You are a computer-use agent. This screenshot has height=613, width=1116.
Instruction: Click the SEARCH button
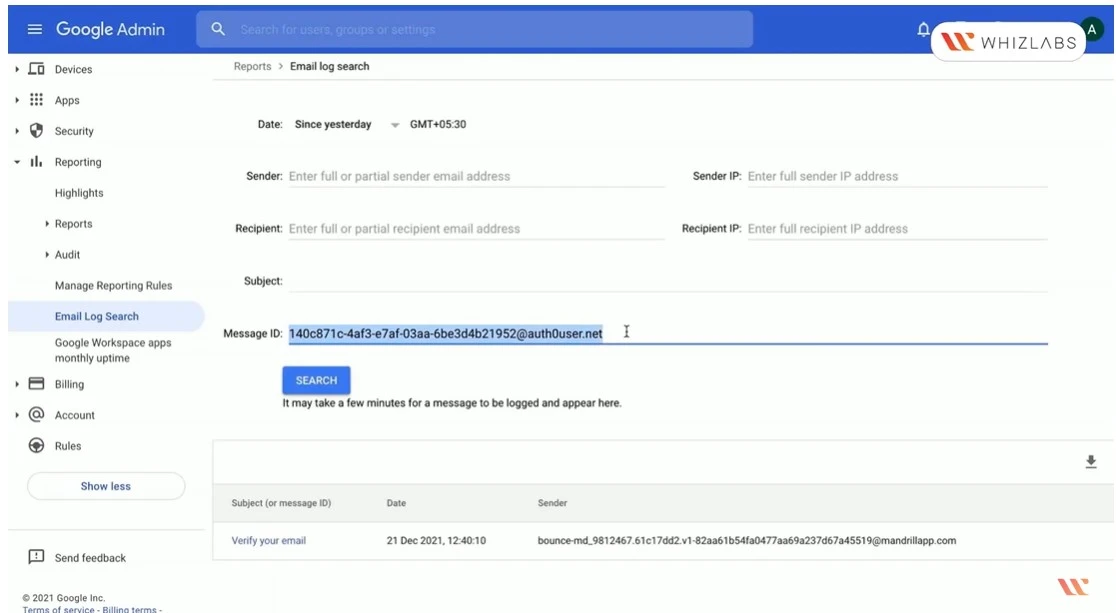[316, 380]
